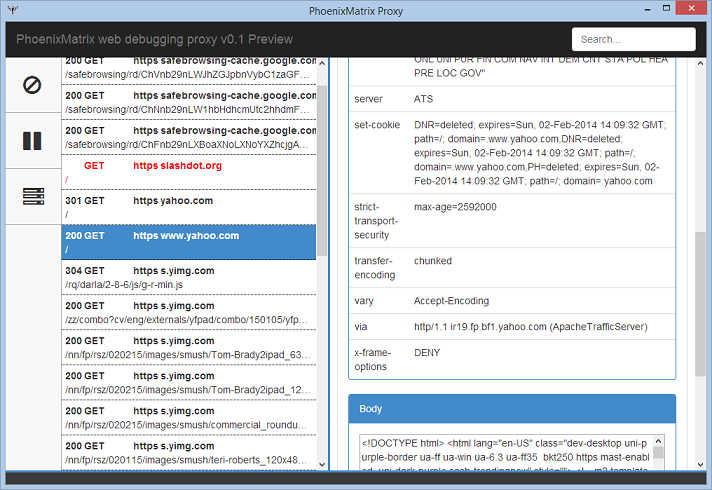The width and height of the screenshot is (712, 490).
Task: Select the 304 GET s.yimg.com g-r-min.js request
Action: [x=188, y=277]
